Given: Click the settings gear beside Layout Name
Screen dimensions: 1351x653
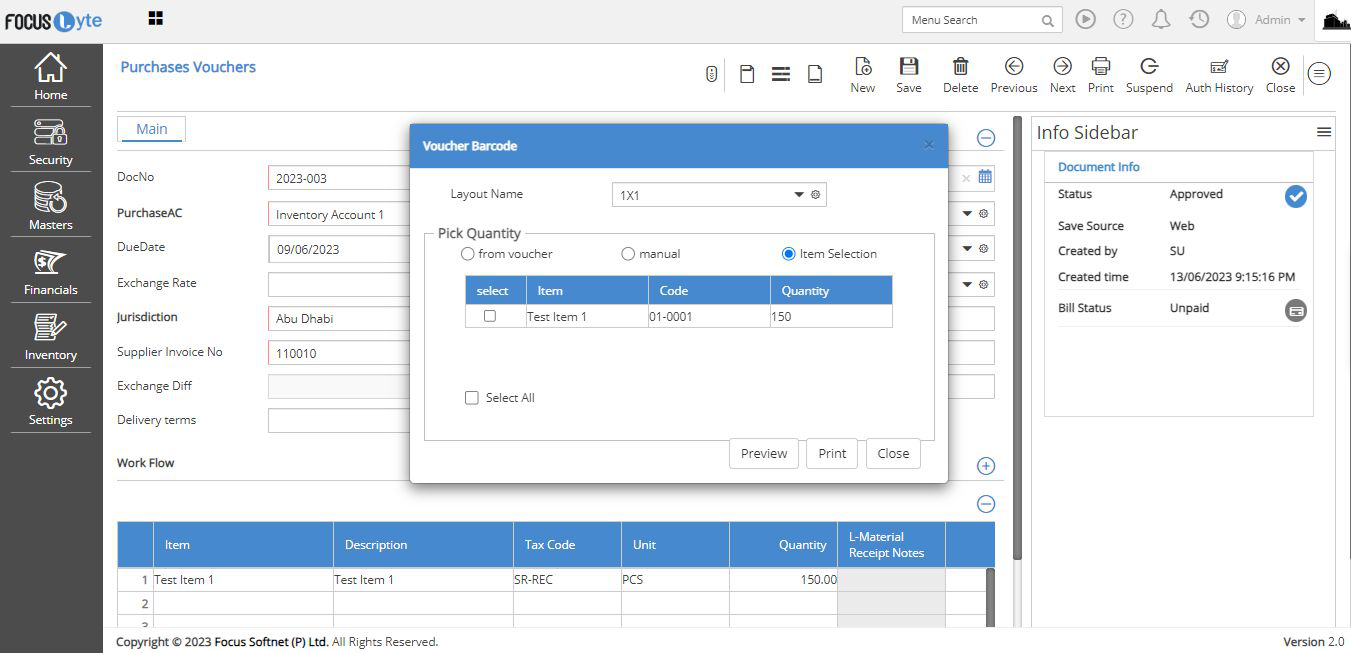Looking at the screenshot, I should click(816, 195).
